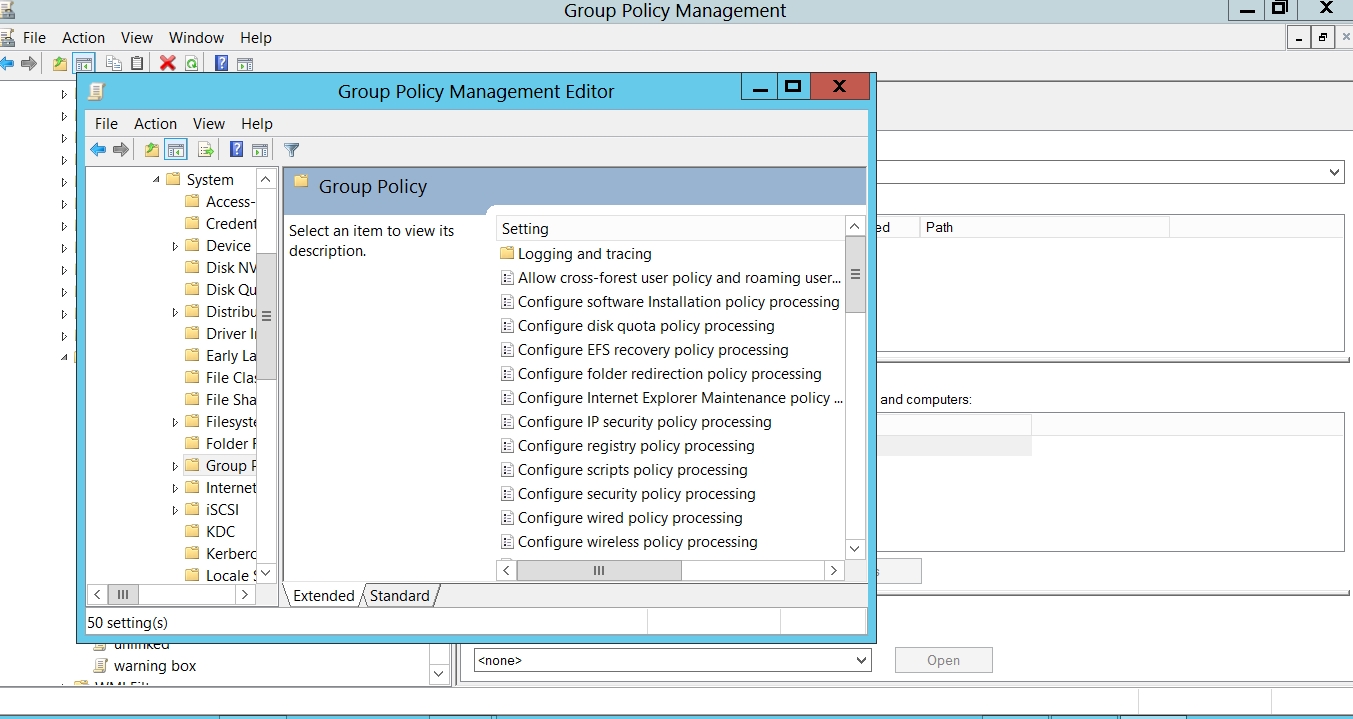1353x719 pixels.
Task: Collapse the System folder node in the tree
Action: coord(156,180)
